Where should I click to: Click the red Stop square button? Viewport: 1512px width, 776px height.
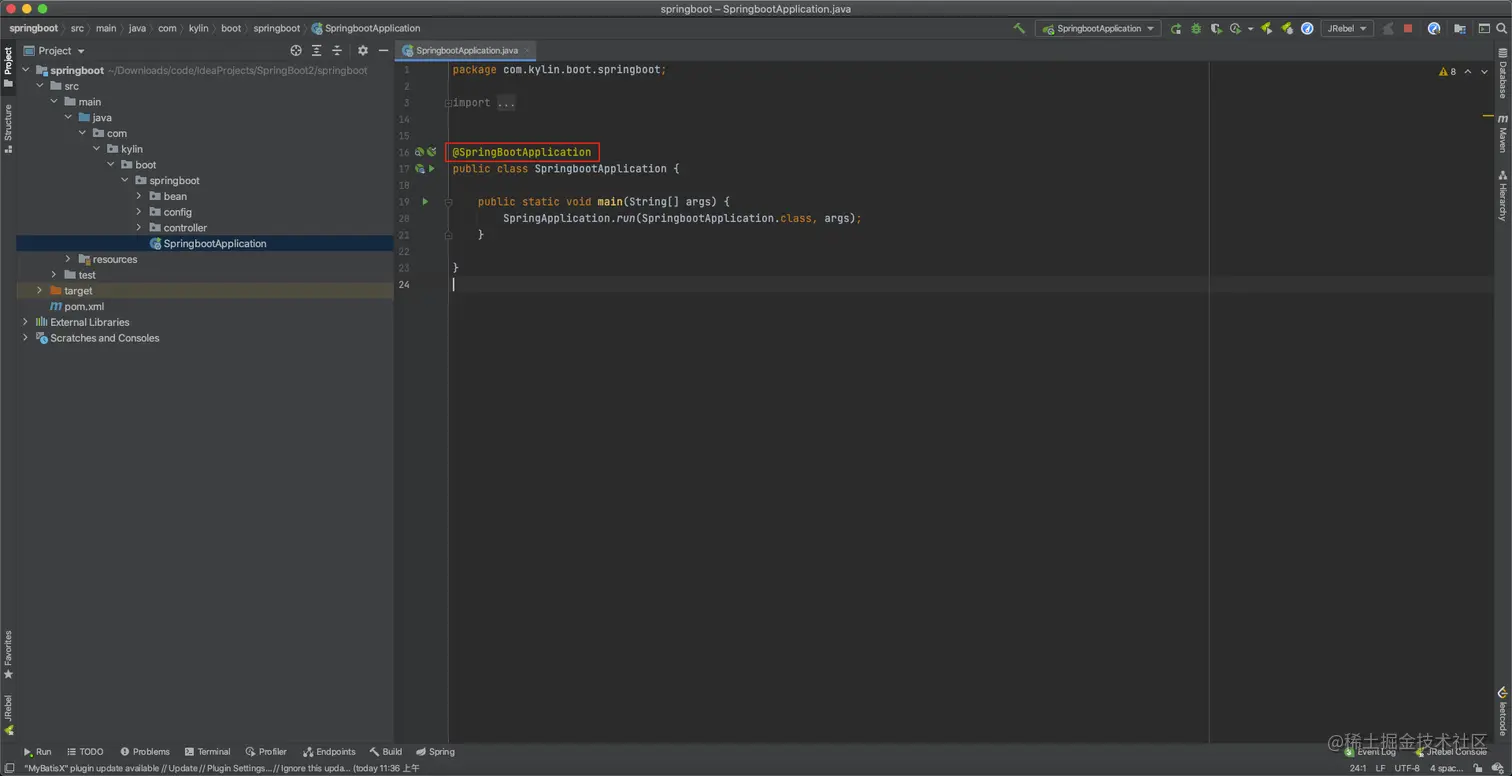point(1408,28)
